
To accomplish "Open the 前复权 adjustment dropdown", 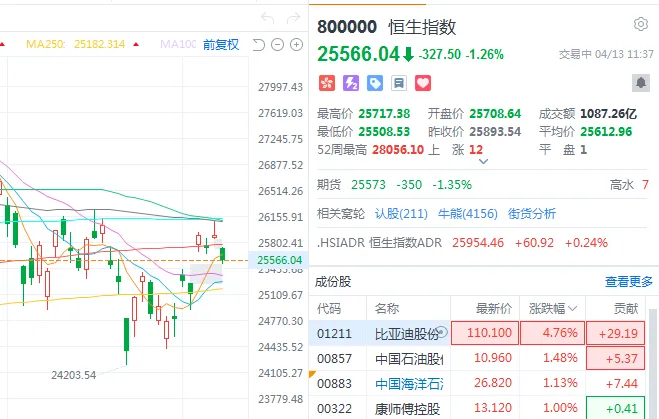I will click(221, 44).
